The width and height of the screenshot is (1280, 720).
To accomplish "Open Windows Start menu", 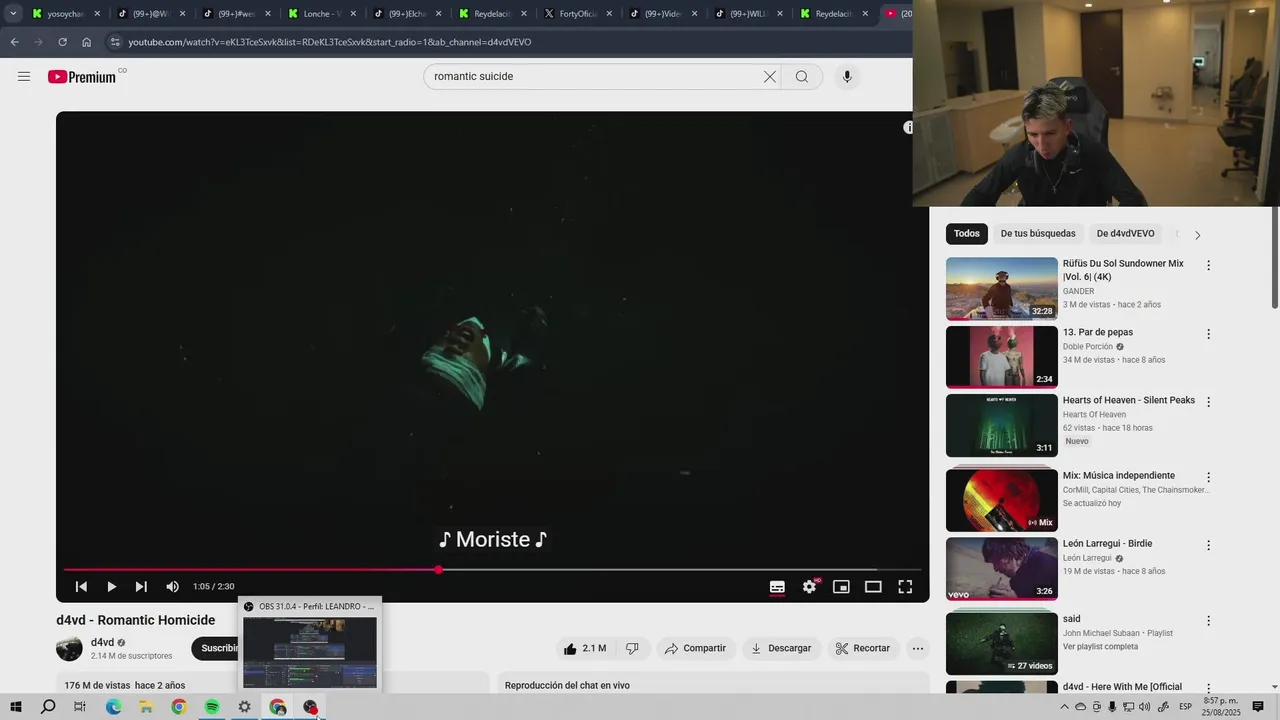I will (x=16, y=707).
